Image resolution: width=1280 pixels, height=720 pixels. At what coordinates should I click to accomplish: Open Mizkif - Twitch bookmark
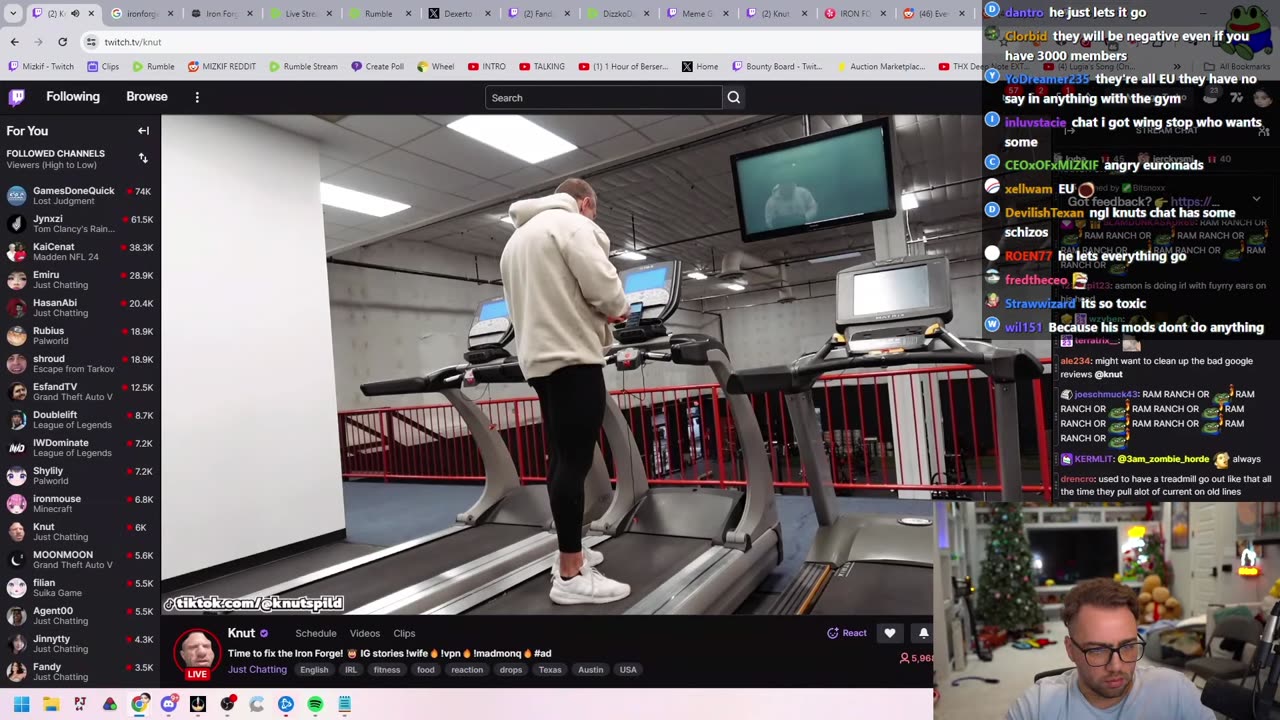41,67
